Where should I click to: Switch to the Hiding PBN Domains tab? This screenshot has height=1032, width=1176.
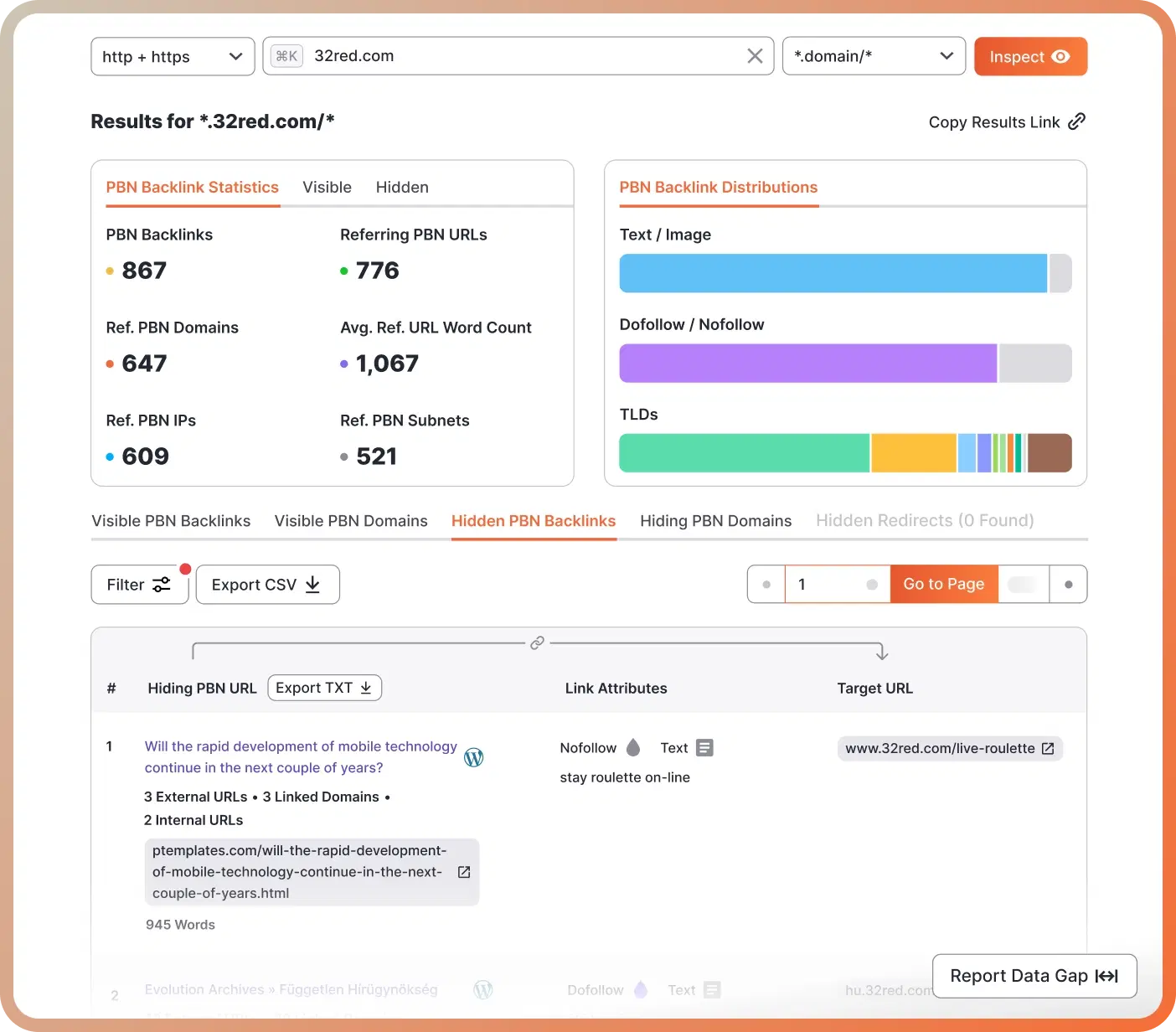pyautogui.click(x=715, y=521)
